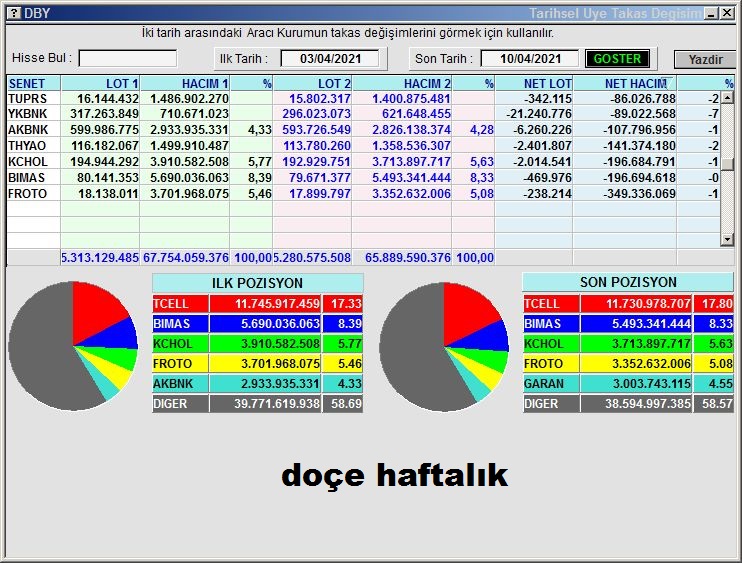Click blue BIMAS swatch in ILK POZISYON
The width and height of the screenshot is (742, 563).
coord(180,324)
